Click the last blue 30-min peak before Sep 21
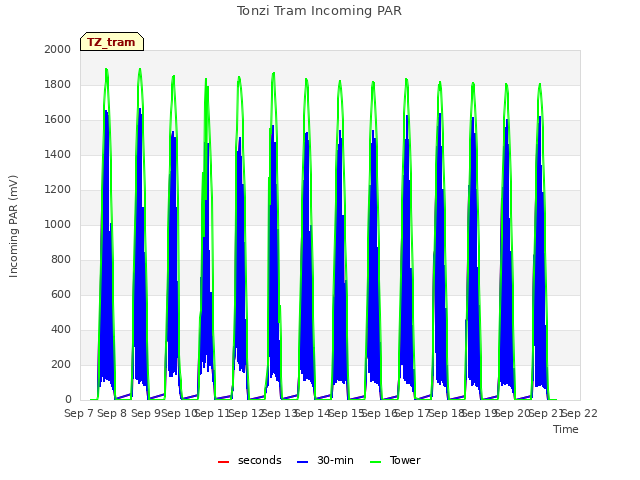 pyautogui.click(x=540, y=117)
